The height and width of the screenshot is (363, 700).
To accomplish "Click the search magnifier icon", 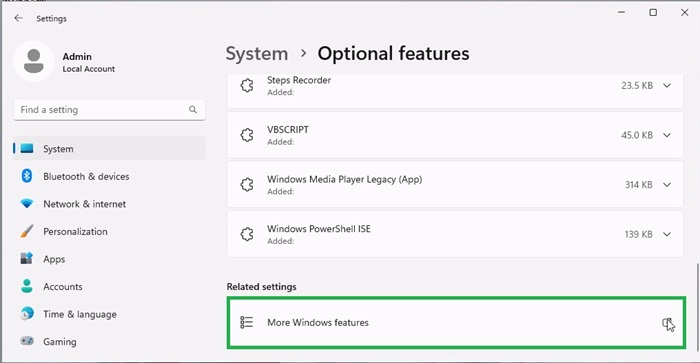I will coord(192,109).
